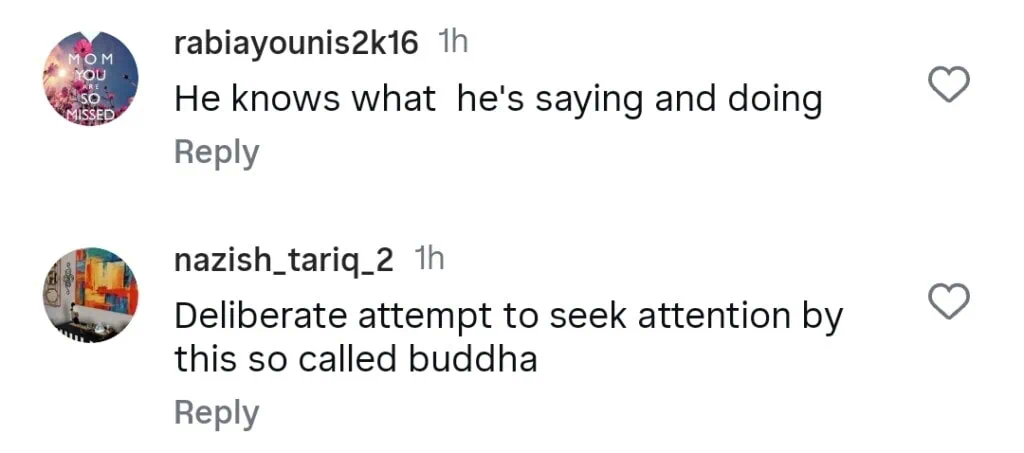The image size is (1024, 453).
Task: Tap the 'this so called buddha' text line
Action: (x=355, y=358)
